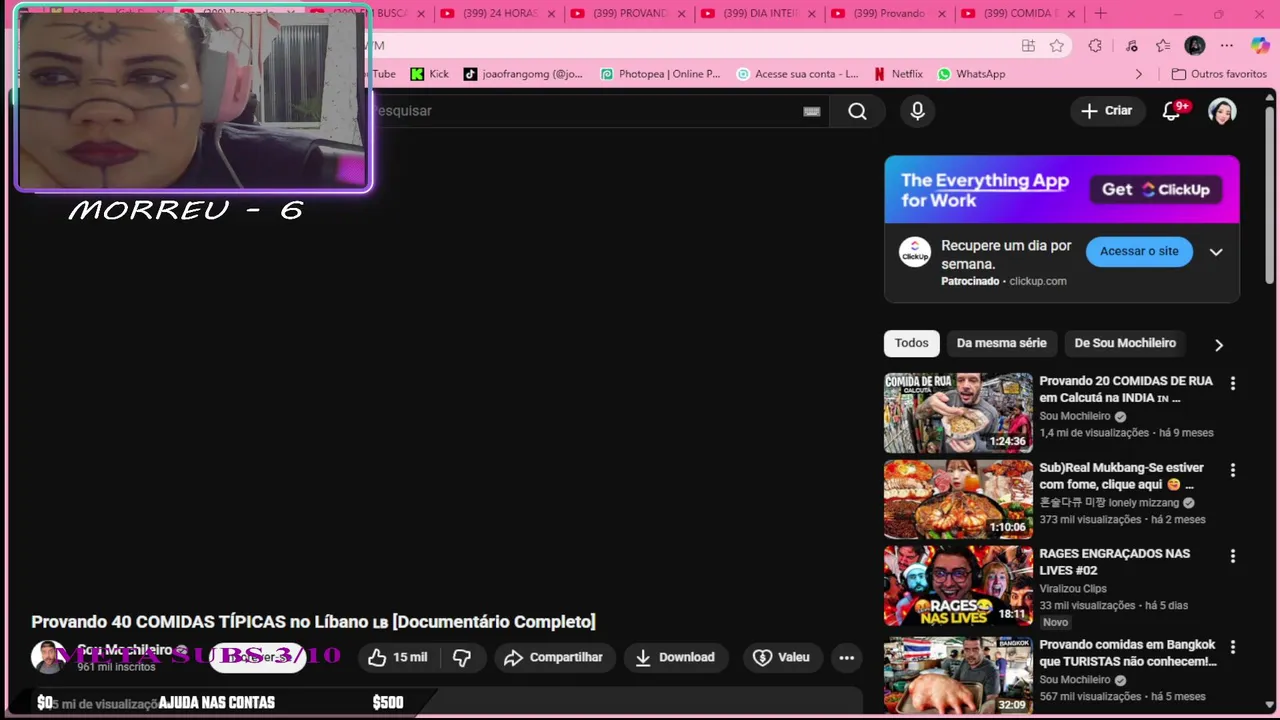Open options menu for Bangkok video

[1232, 647]
